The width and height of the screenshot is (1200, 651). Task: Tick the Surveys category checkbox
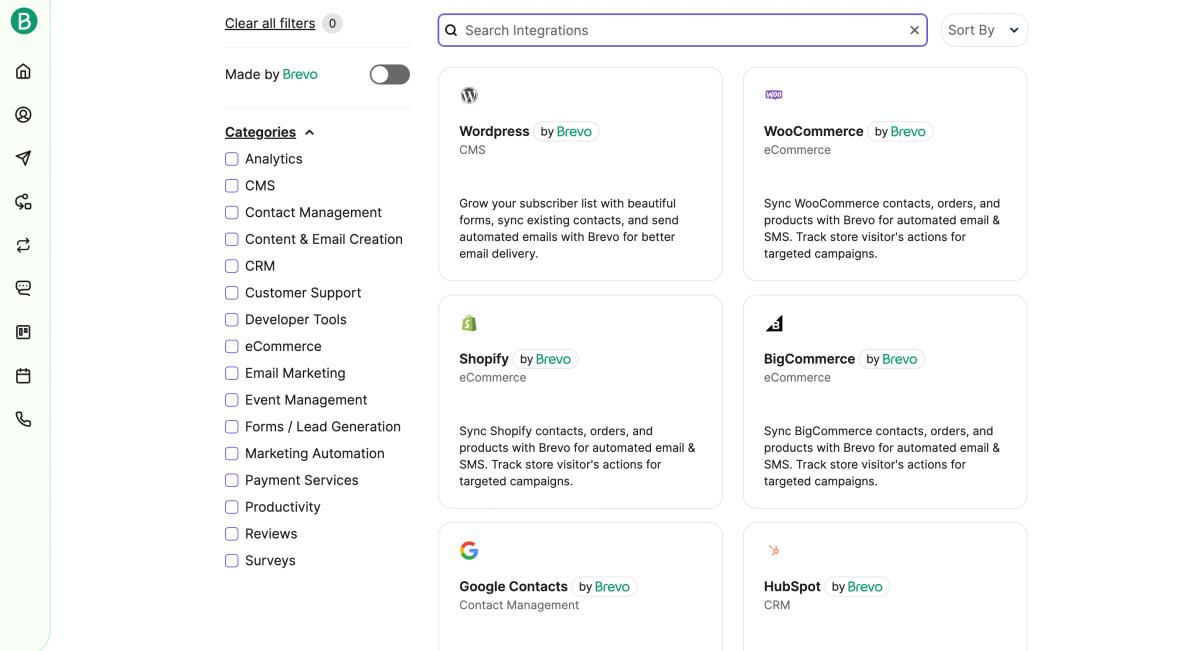pos(232,560)
